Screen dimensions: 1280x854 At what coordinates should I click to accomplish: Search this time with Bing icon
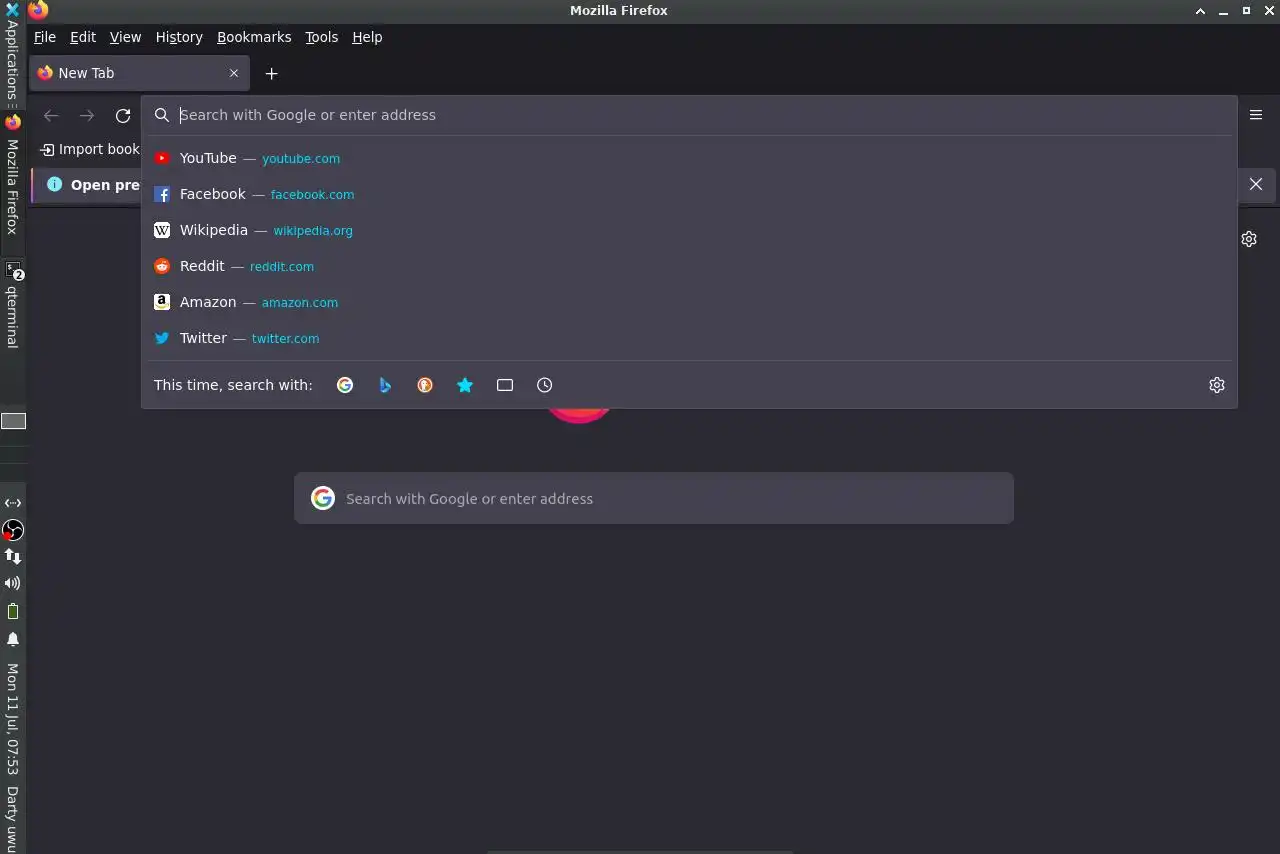[385, 385]
